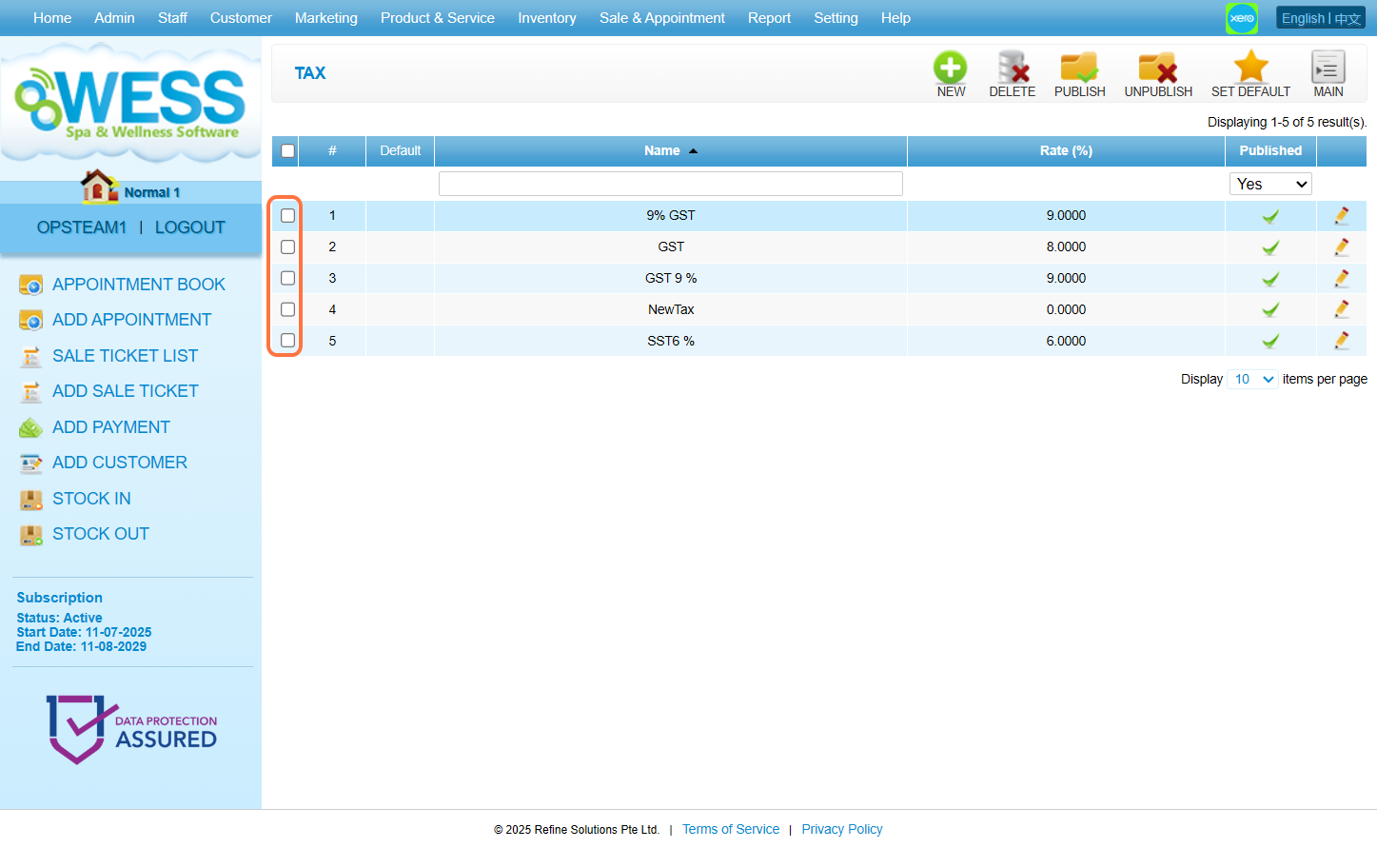Sort the table by the Name column header

662,151
